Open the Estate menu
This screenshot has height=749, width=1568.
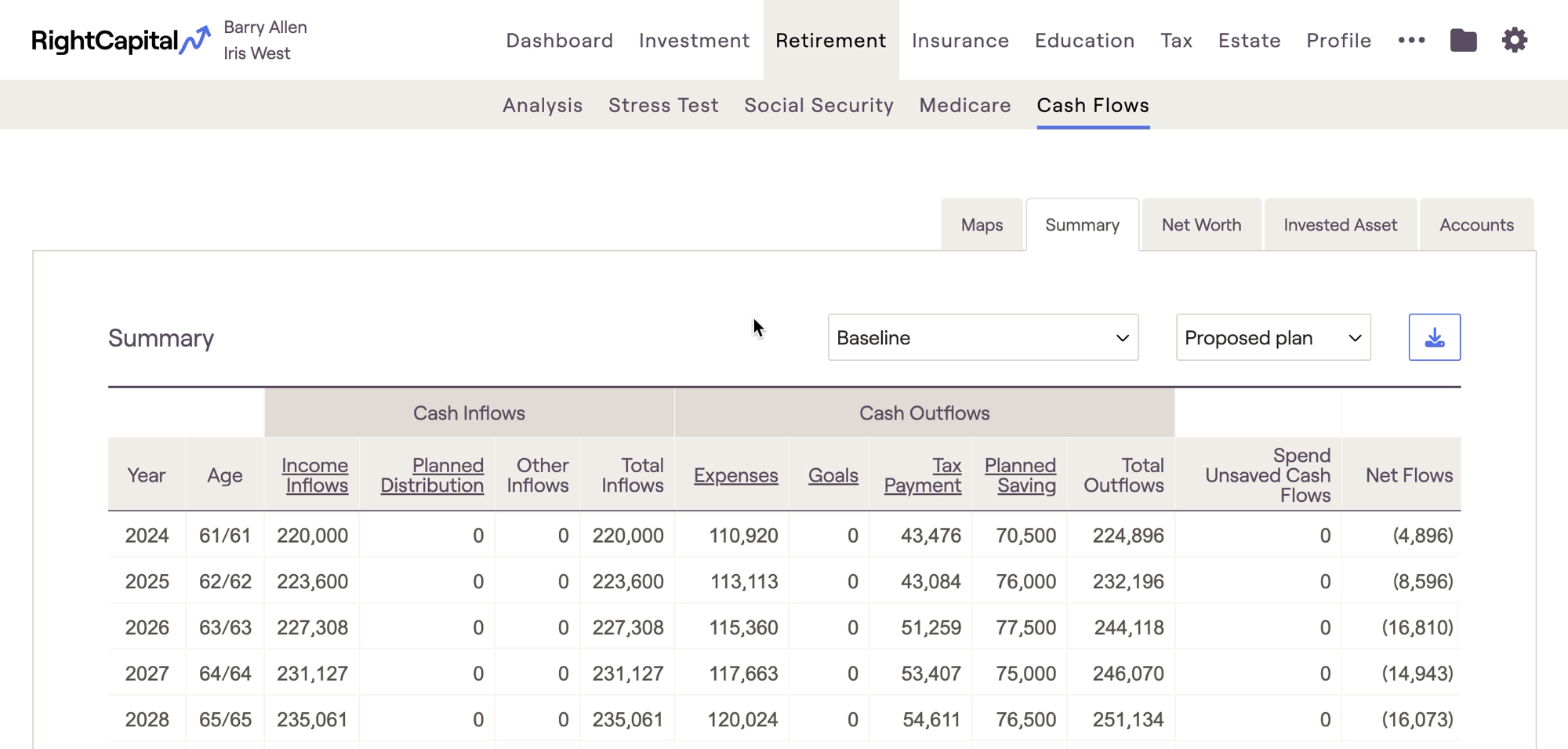click(x=1250, y=40)
